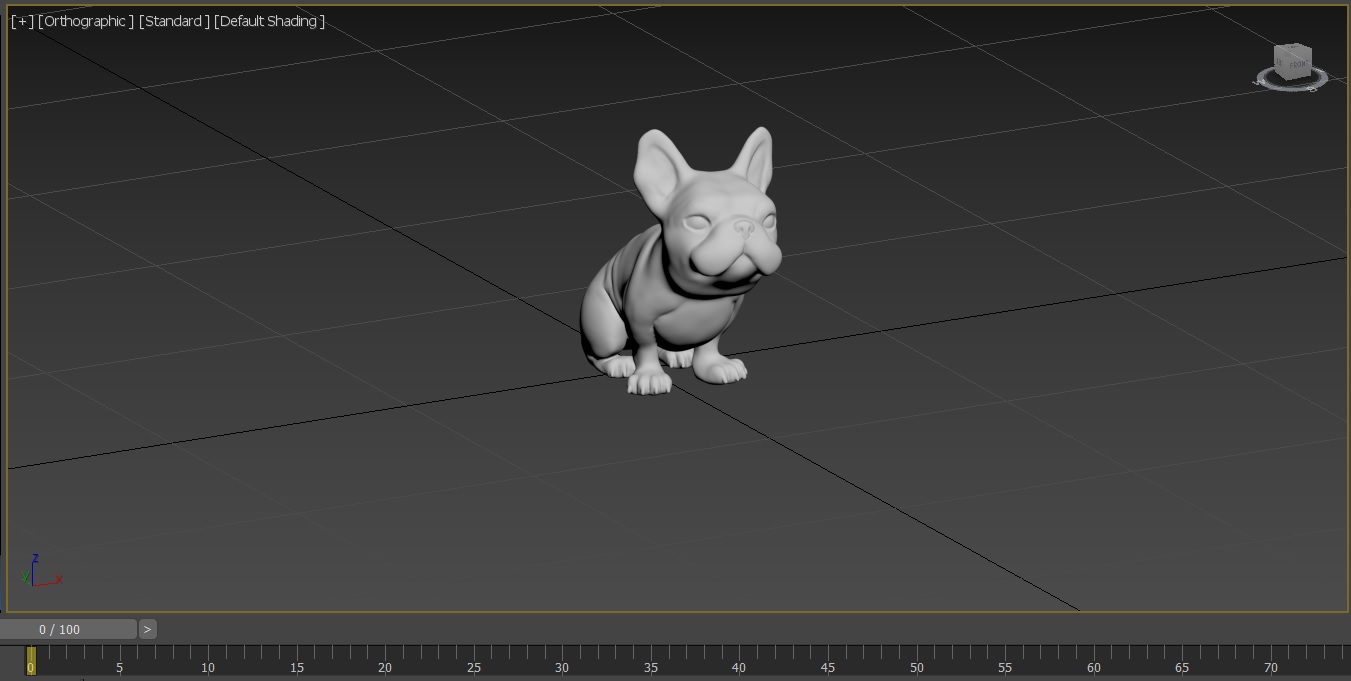Open the Orthographic point-of-view viewport menu
1351x681 pixels.
[86, 21]
